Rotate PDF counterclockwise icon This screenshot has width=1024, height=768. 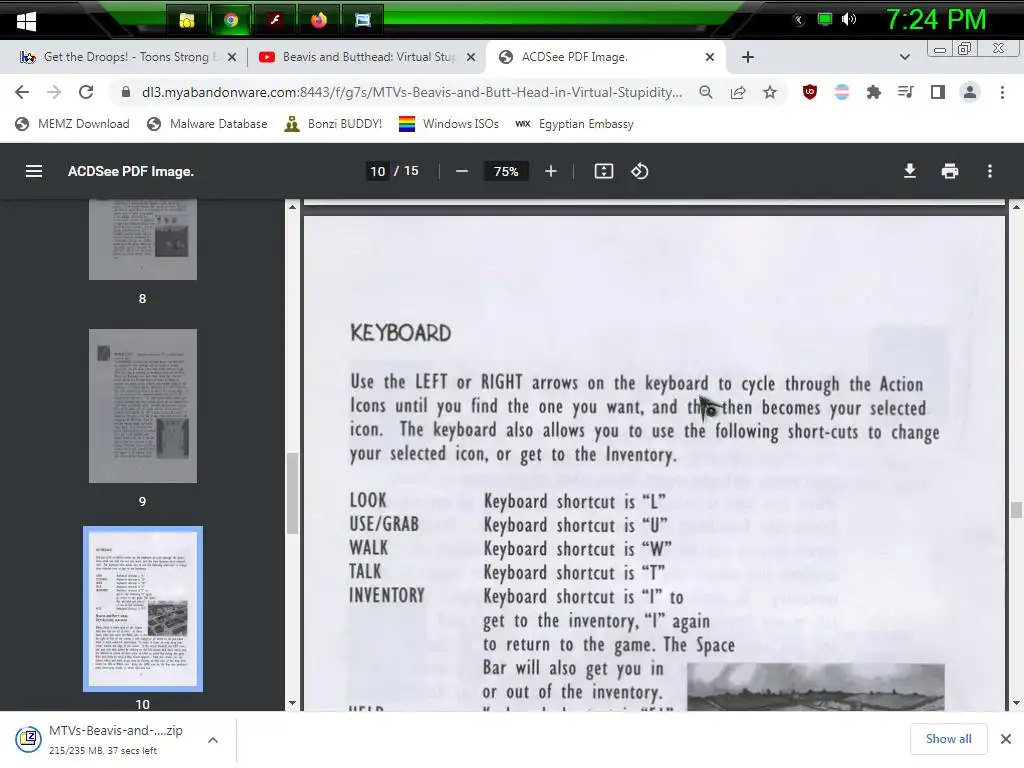pyautogui.click(x=639, y=171)
